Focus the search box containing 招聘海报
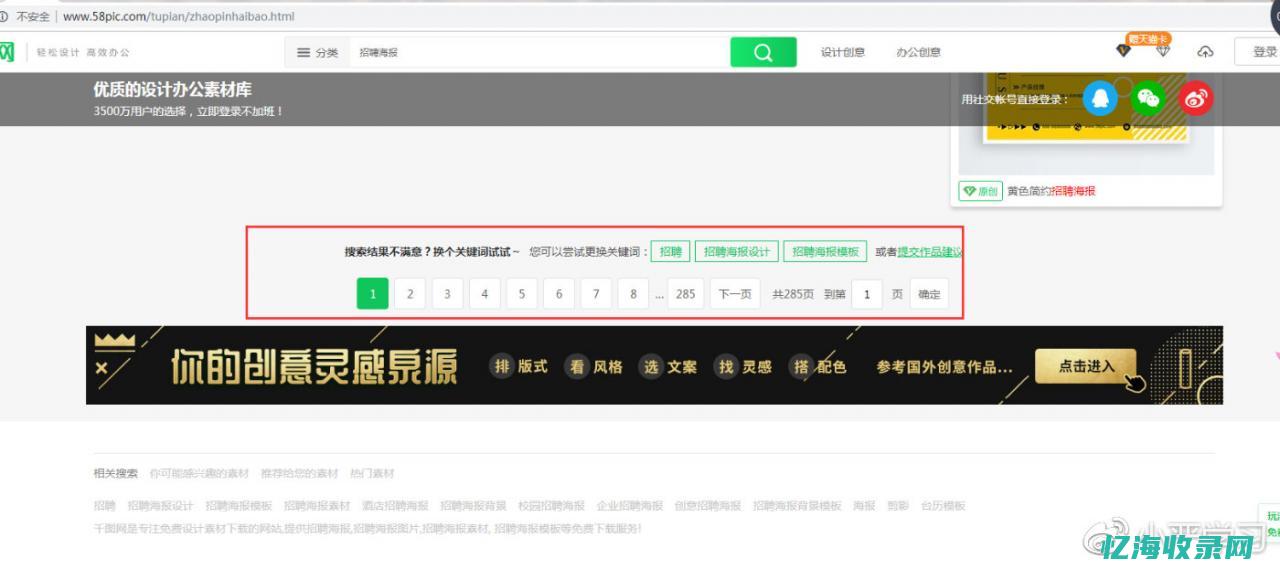This screenshot has width=1280, height=569. coord(540,52)
